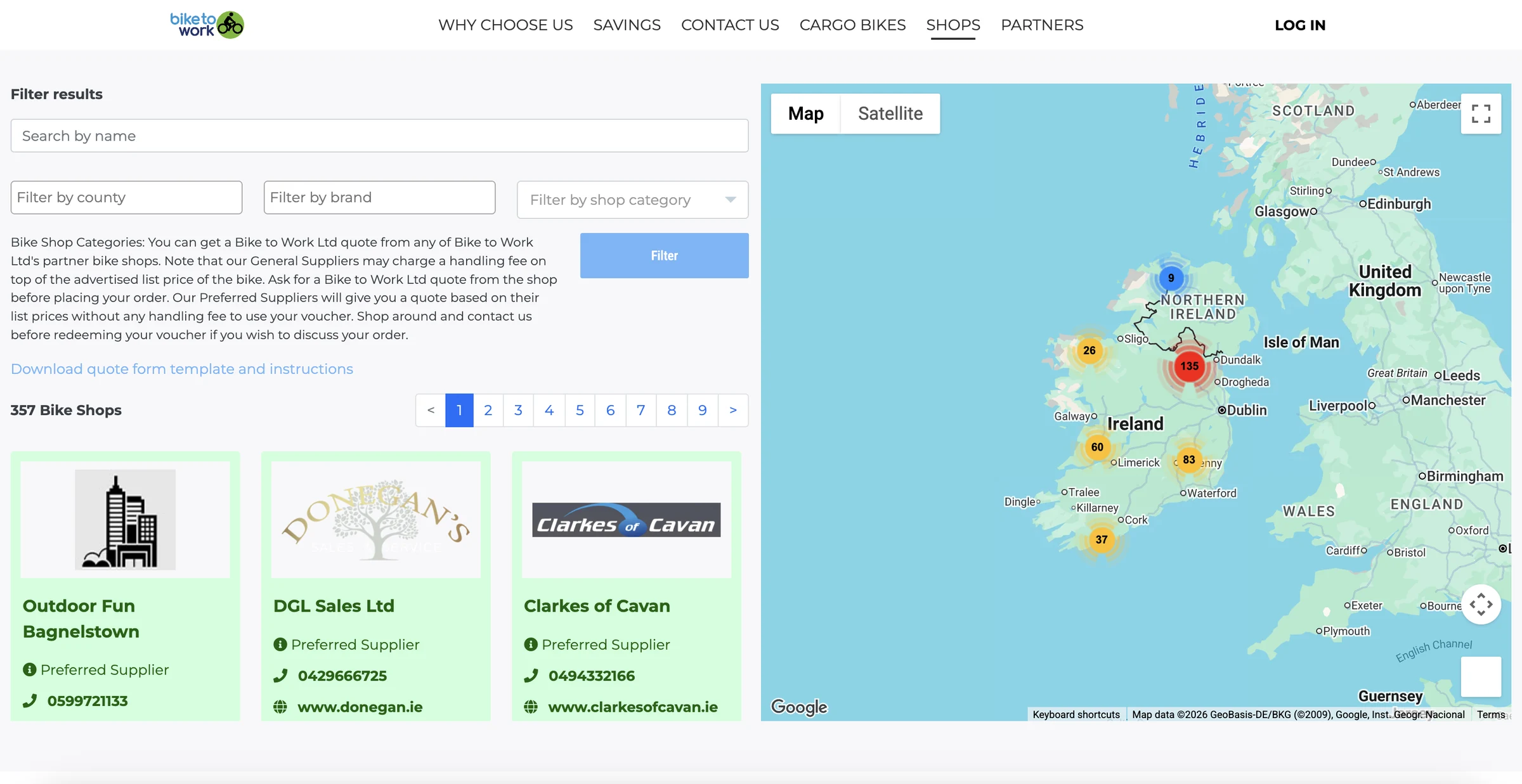Go to next page of bike shops
This screenshot has height=784, width=1522.
733,410
